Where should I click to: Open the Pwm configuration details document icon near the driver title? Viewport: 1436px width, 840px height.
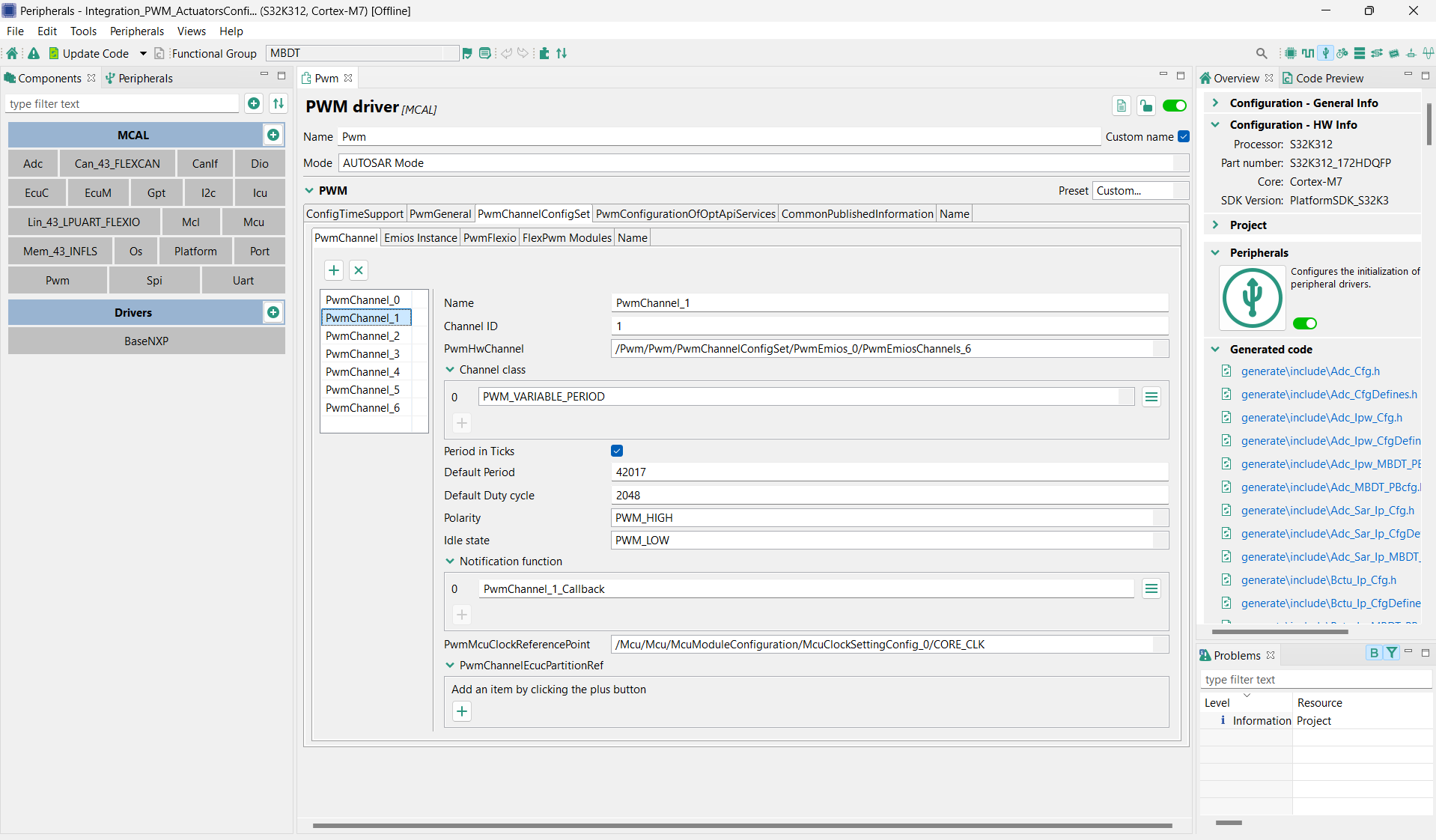(1121, 106)
